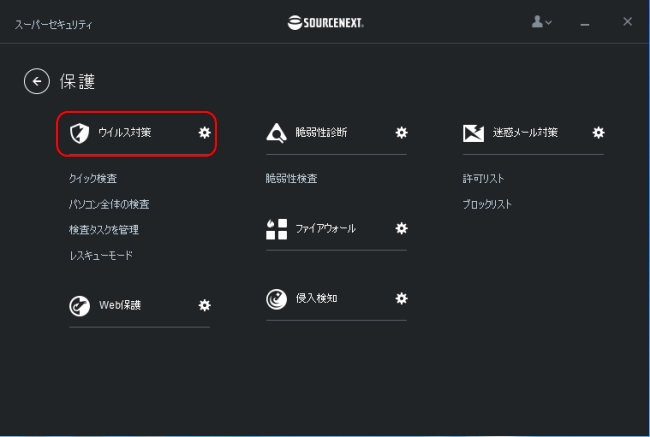Open 侵入検知 settings gear
650x437 pixels.
[x=401, y=299]
